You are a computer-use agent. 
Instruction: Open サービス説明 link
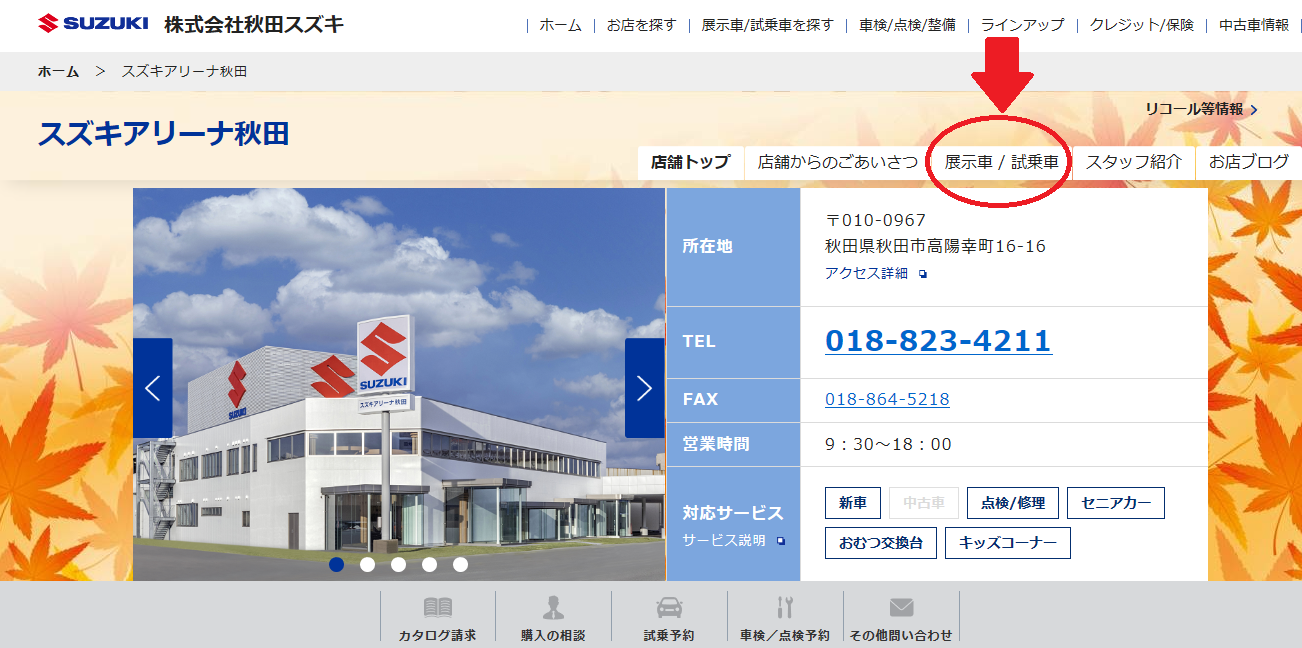(724, 540)
